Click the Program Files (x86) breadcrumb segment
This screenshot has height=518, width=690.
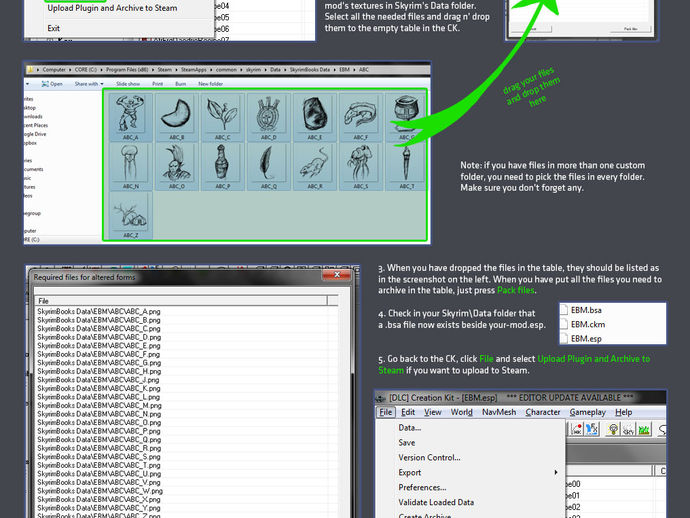(127, 70)
